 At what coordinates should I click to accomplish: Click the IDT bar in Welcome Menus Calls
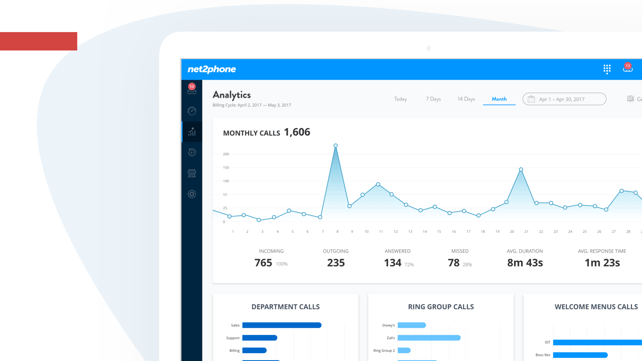click(597, 342)
